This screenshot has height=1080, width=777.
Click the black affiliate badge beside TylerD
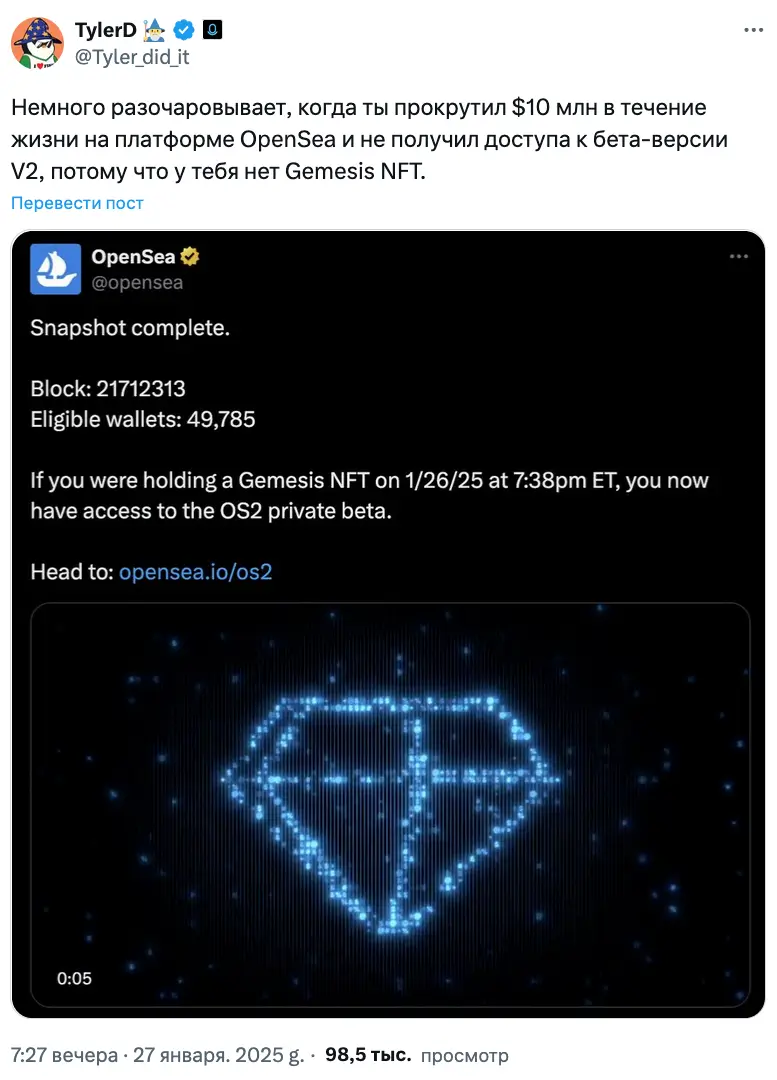click(212, 30)
